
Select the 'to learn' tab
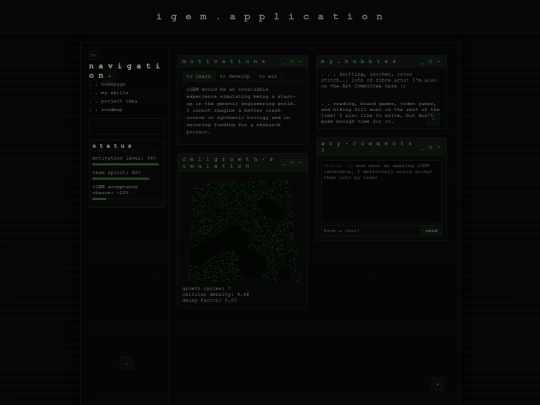199,76
